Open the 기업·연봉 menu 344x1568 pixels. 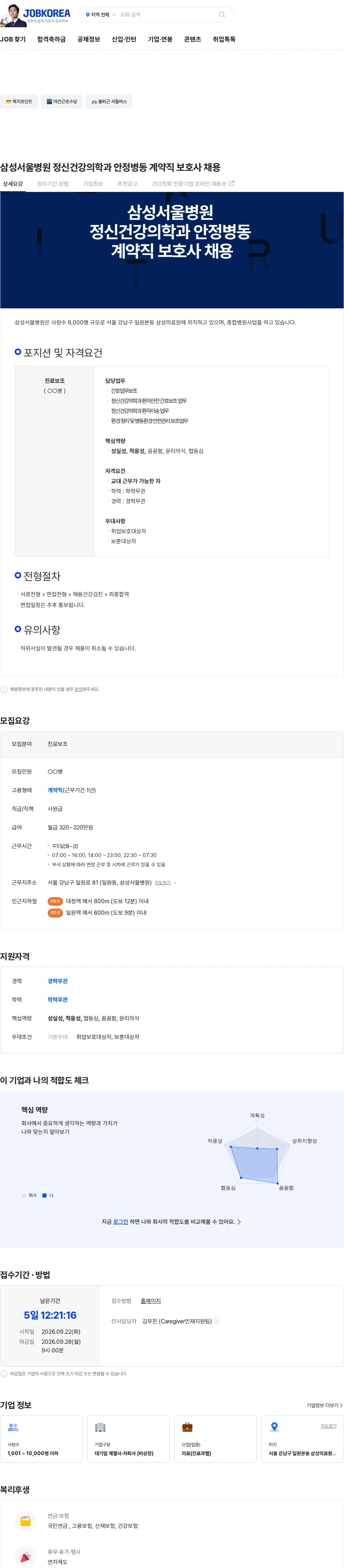tap(160, 39)
